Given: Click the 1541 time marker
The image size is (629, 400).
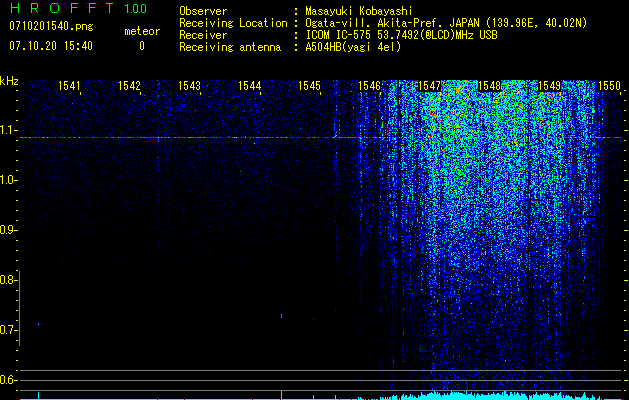Looking at the screenshot, I should pos(69,85).
